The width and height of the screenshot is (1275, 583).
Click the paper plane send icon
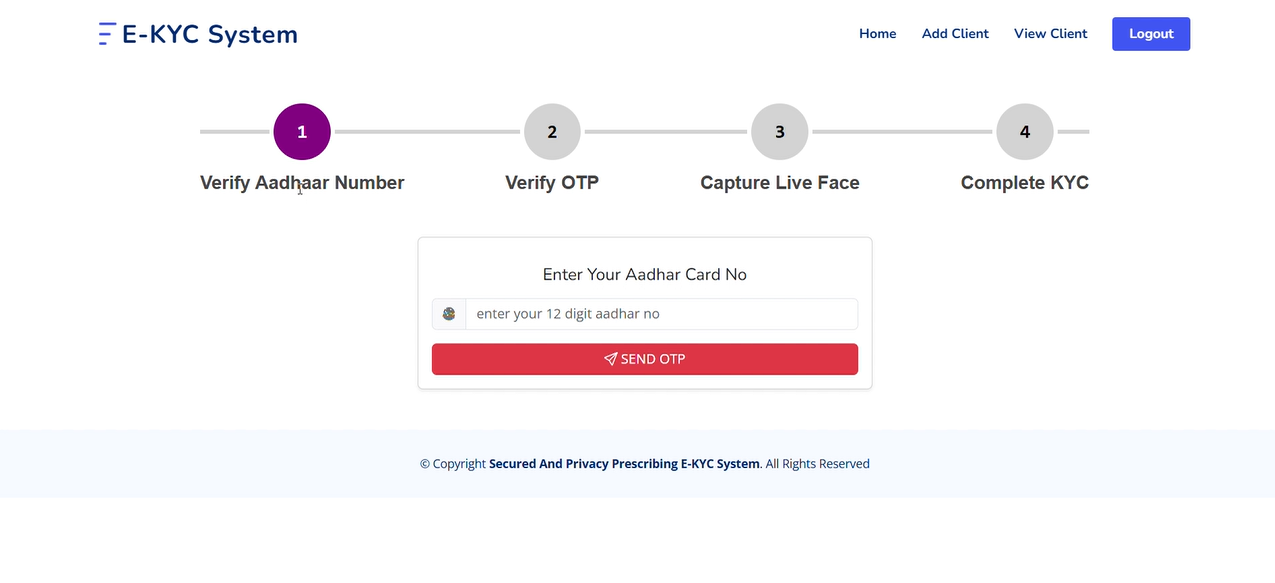click(x=610, y=359)
